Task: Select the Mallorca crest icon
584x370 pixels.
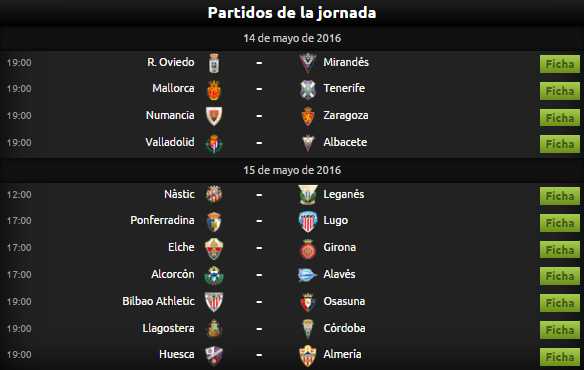Action: [214, 90]
